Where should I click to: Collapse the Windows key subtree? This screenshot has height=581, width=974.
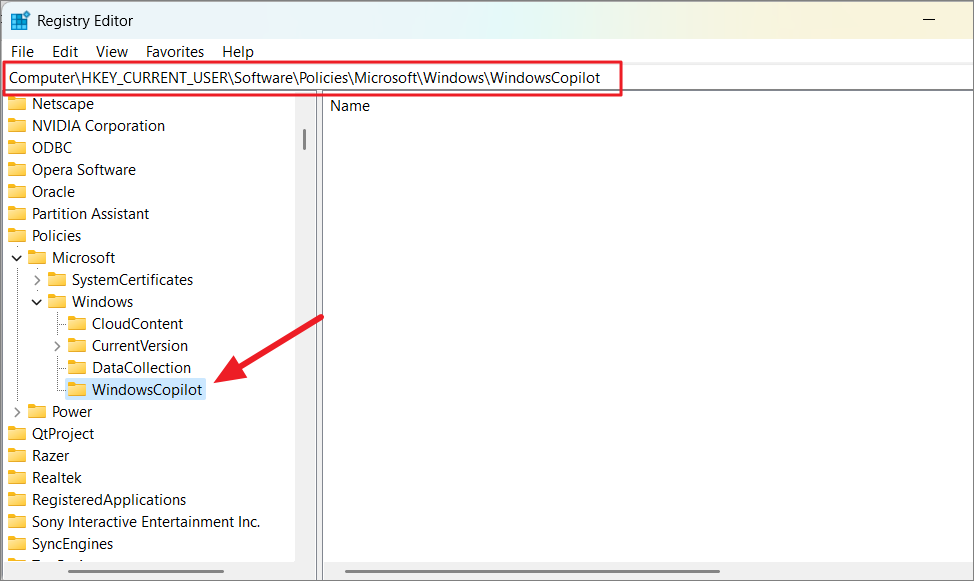point(37,301)
